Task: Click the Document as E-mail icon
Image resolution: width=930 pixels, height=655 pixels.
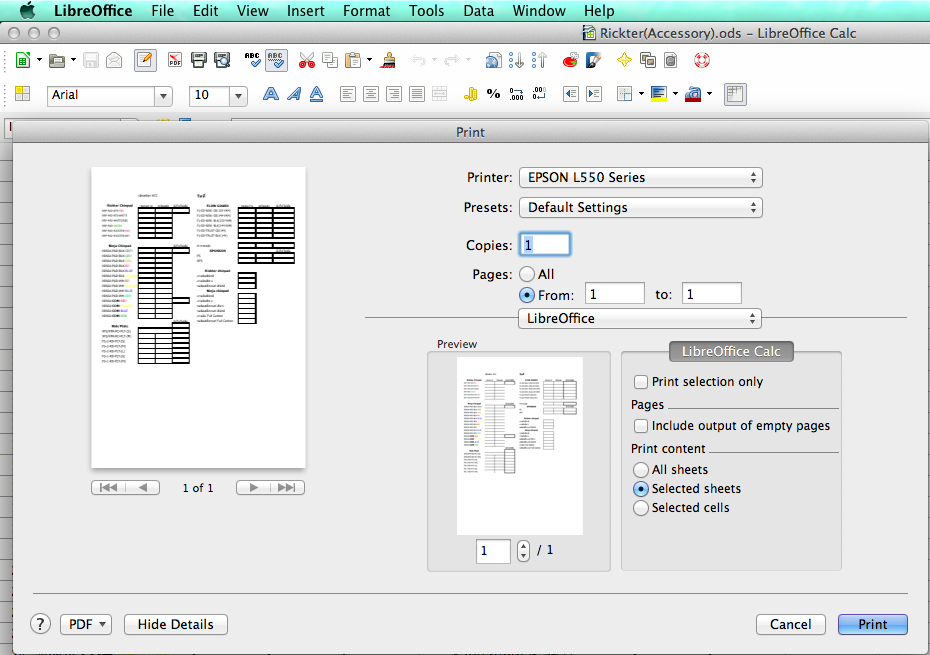Action: (114, 60)
